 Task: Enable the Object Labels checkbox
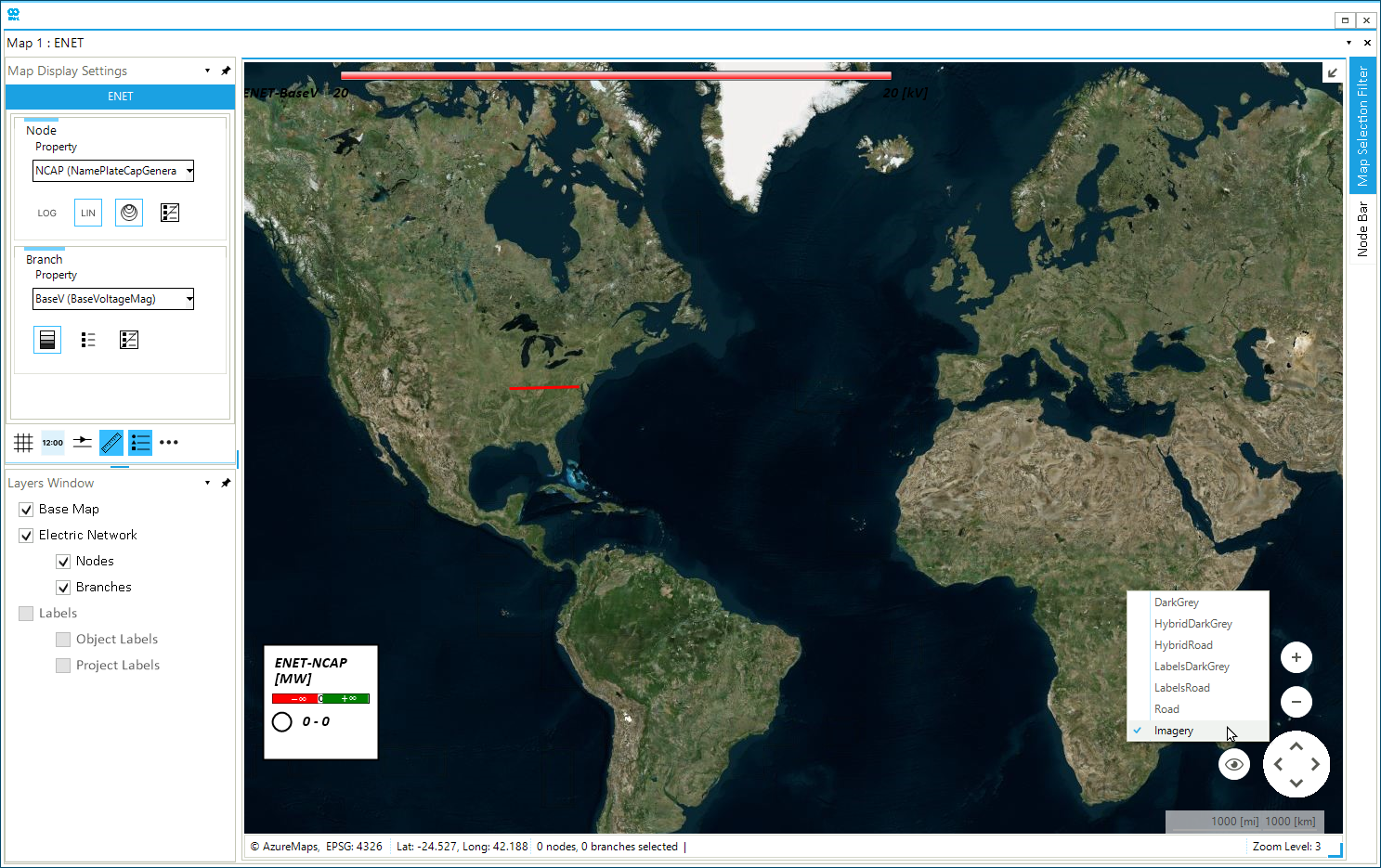click(63, 640)
